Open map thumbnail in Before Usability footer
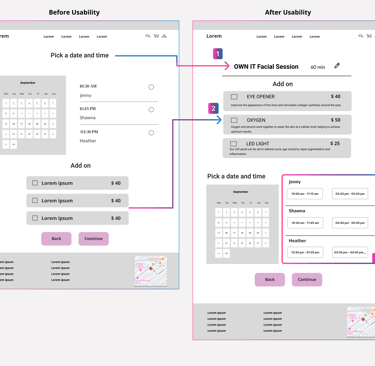 tap(151, 271)
